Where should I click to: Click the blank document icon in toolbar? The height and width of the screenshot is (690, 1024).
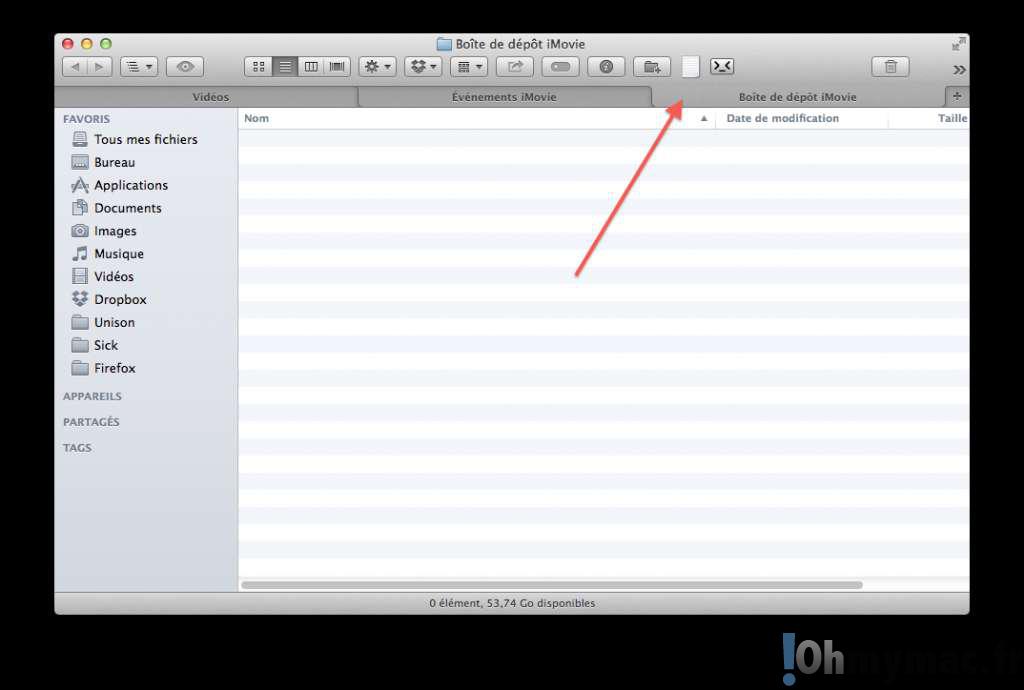click(690, 67)
